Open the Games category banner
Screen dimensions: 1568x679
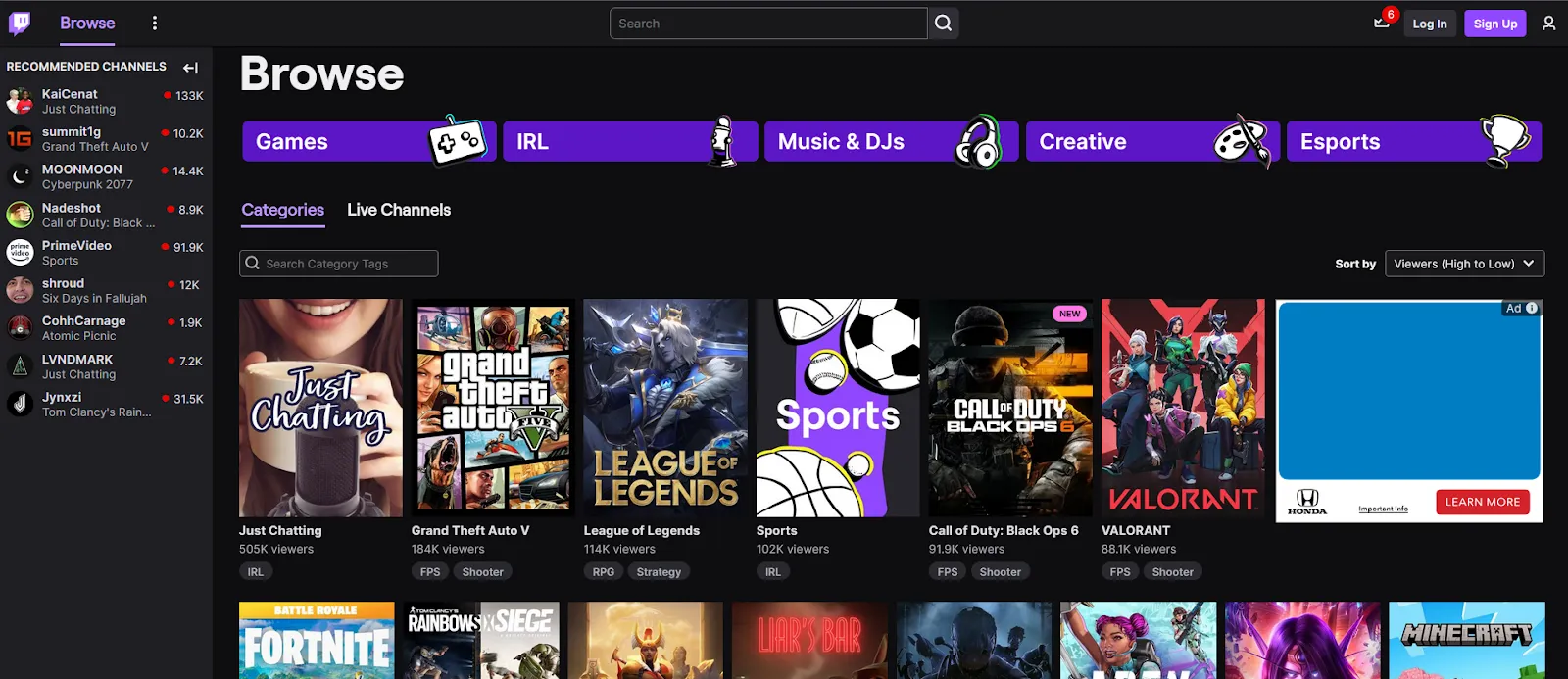coord(368,142)
